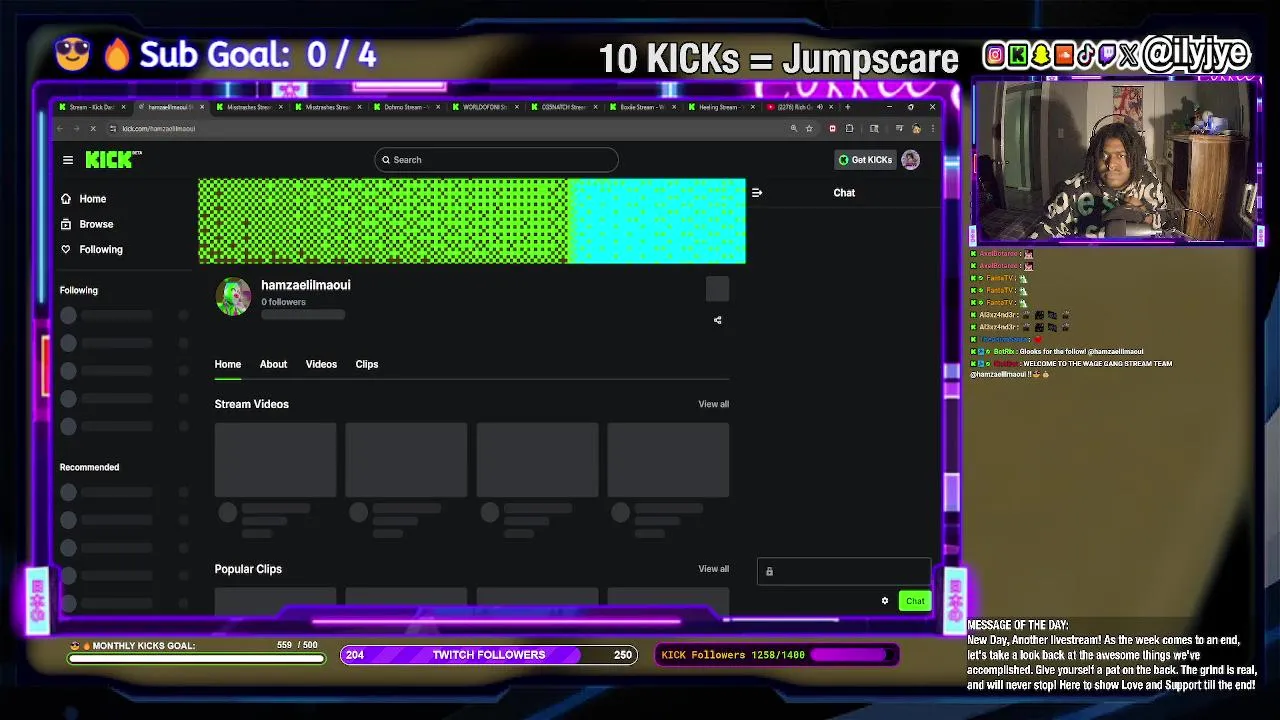This screenshot has width=1280, height=720.
Task: Select the Home channel tab
Action: pos(228,364)
